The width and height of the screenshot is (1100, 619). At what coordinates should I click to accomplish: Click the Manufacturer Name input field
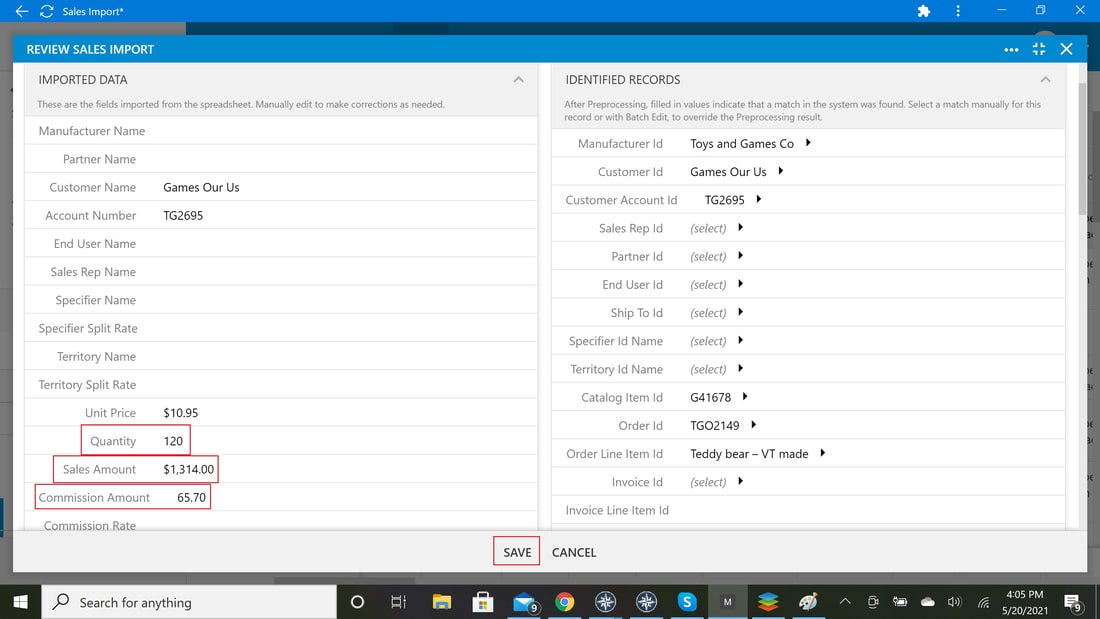pyautogui.click(x=347, y=131)
